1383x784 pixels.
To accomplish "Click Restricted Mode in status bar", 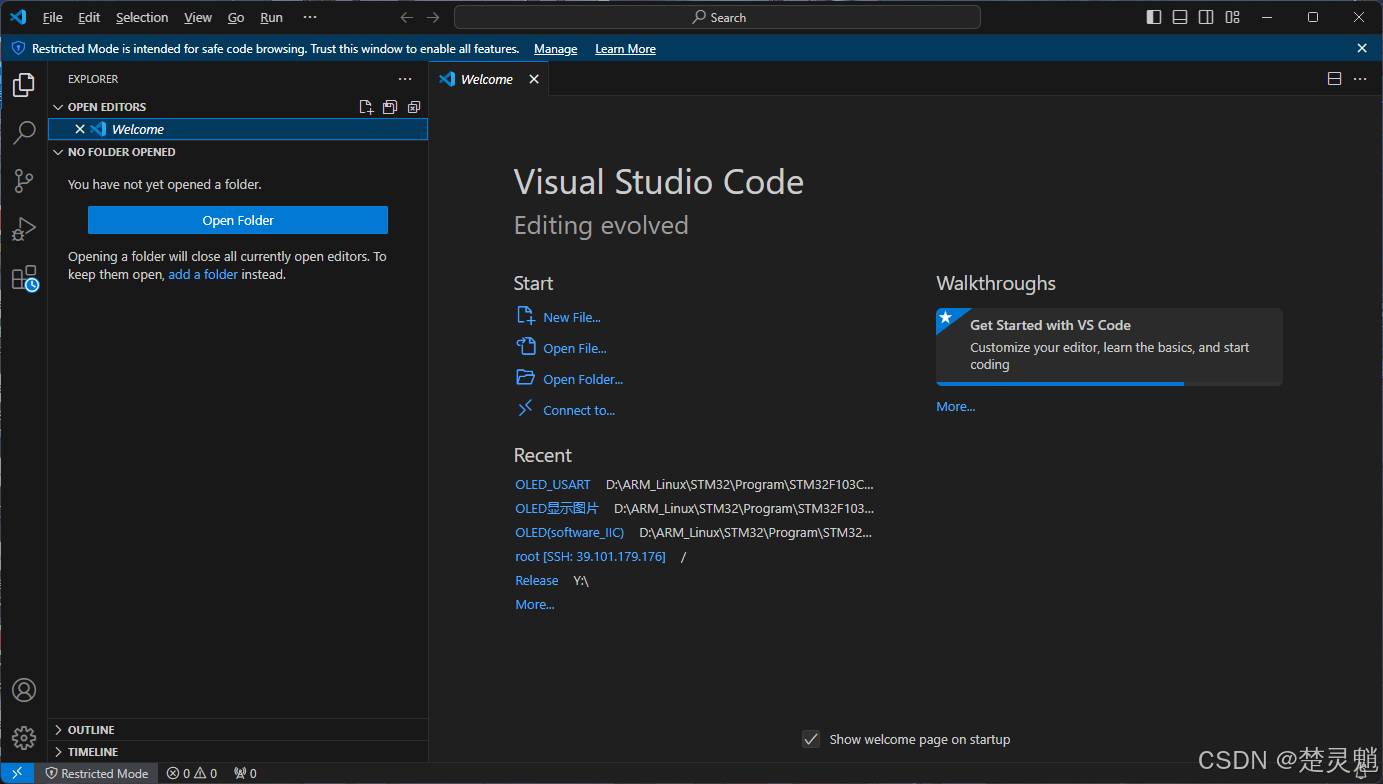I will (x=97, y=773).
